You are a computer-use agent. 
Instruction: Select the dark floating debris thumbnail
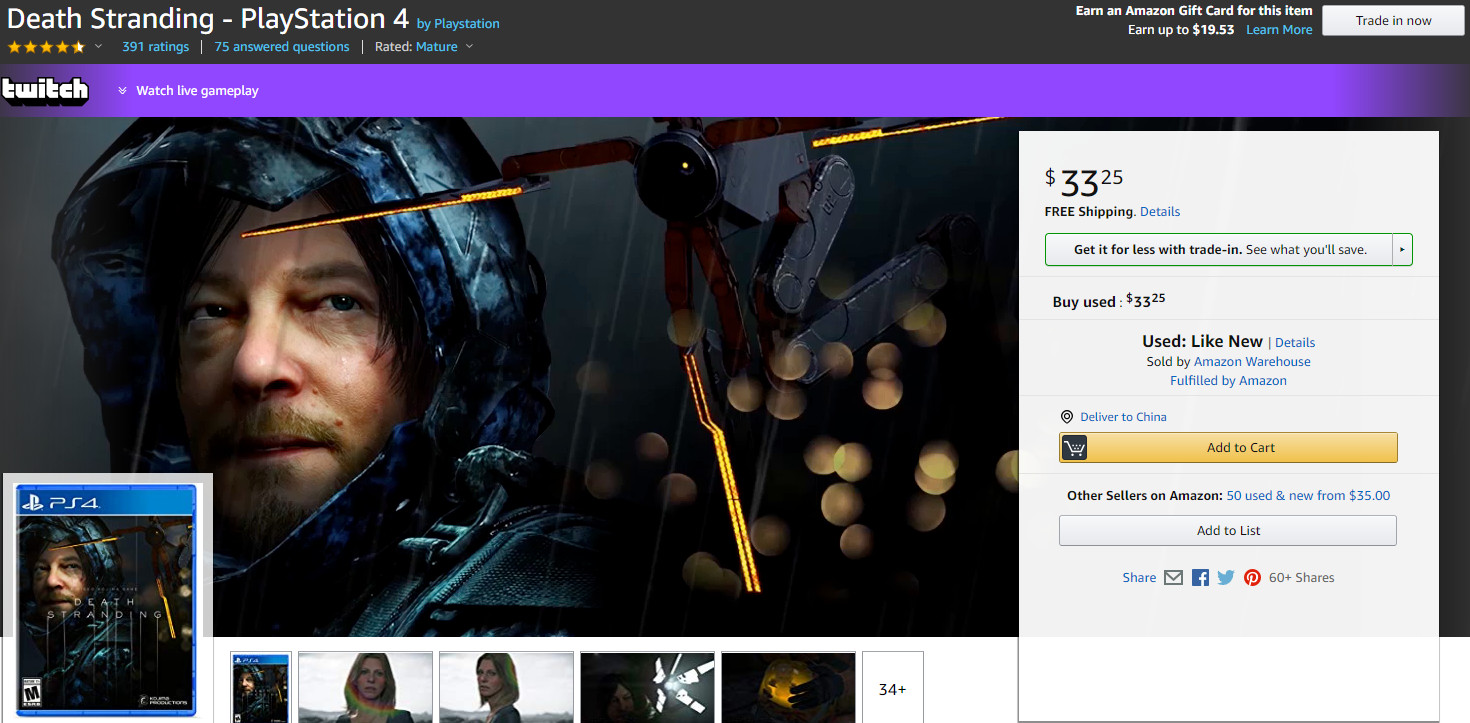[x=648, y=688]
